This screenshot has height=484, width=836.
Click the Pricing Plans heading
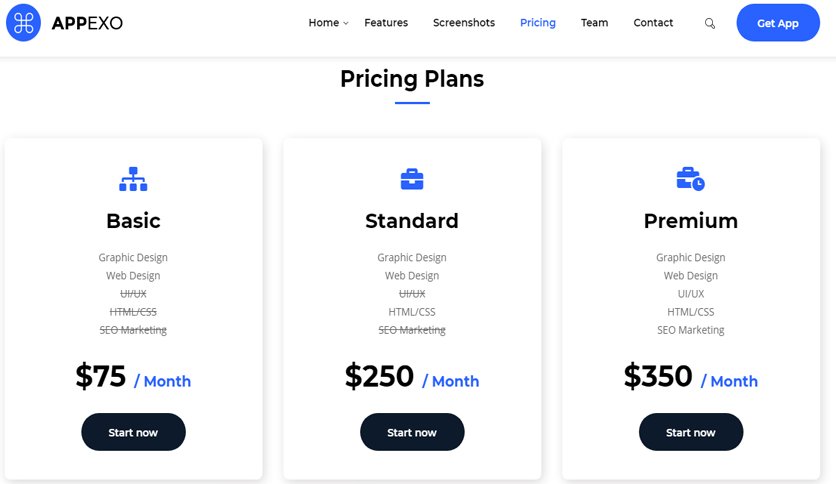(412, 79)
